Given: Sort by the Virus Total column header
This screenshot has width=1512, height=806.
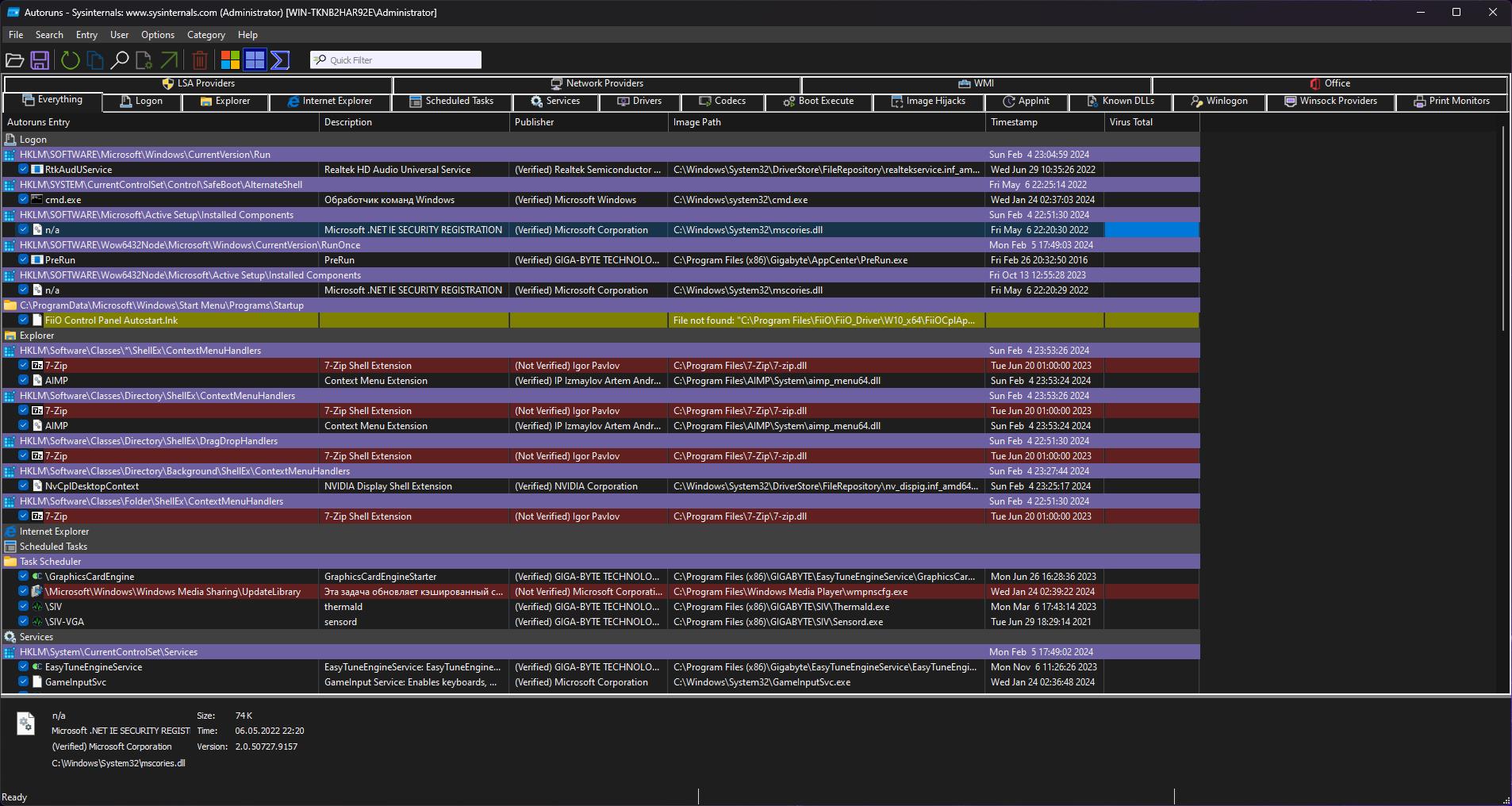Looking at the screenshot, I should 1152,122.
